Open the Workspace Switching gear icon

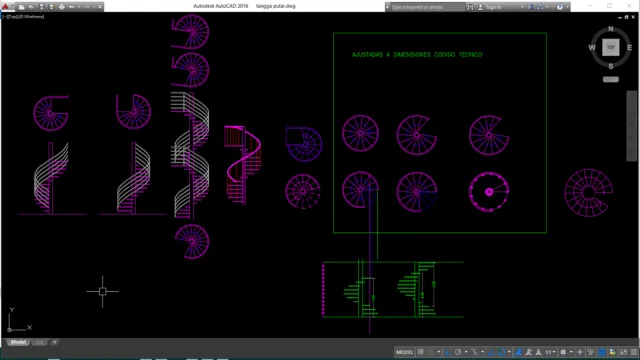pos(563,352)
